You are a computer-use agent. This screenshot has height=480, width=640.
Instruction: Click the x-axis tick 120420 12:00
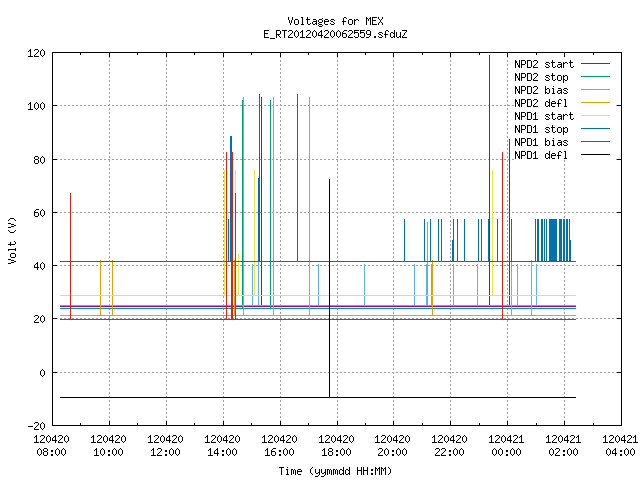[165, 446]
